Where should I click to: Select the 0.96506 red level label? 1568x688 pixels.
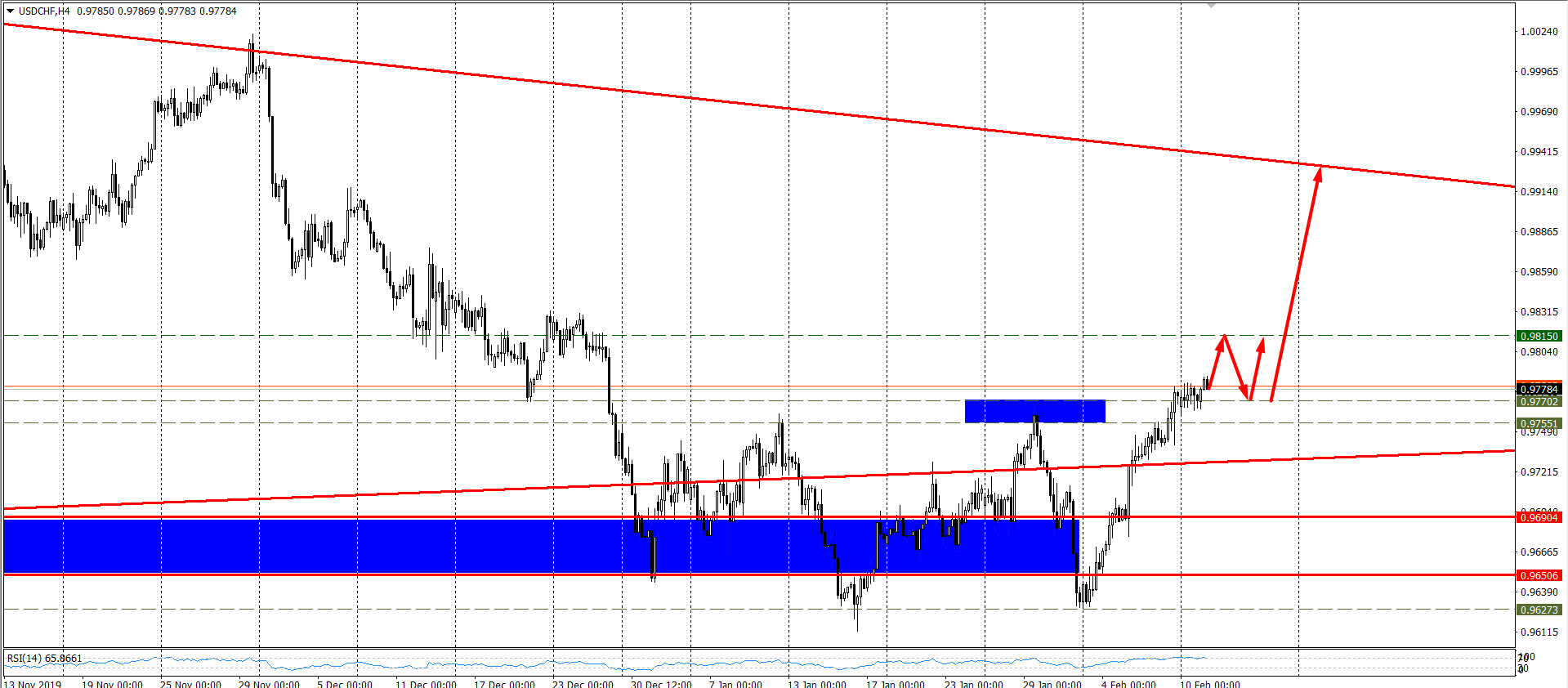pyautogui.click(x=1539, y=575)
